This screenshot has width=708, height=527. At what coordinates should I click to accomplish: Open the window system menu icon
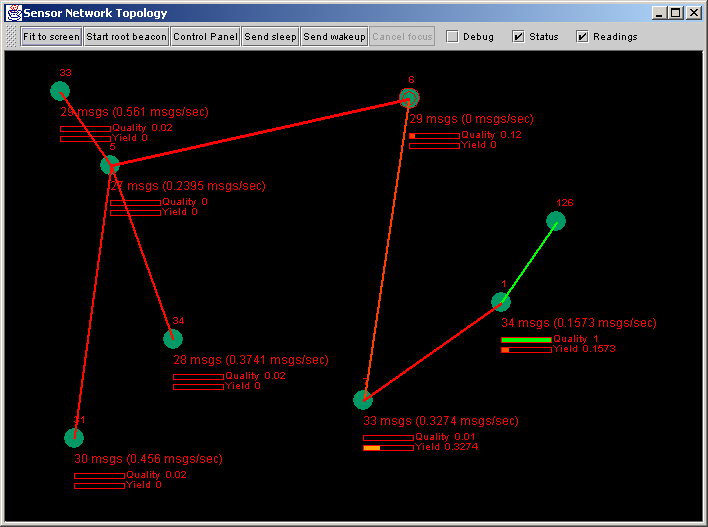click(13, 13)
